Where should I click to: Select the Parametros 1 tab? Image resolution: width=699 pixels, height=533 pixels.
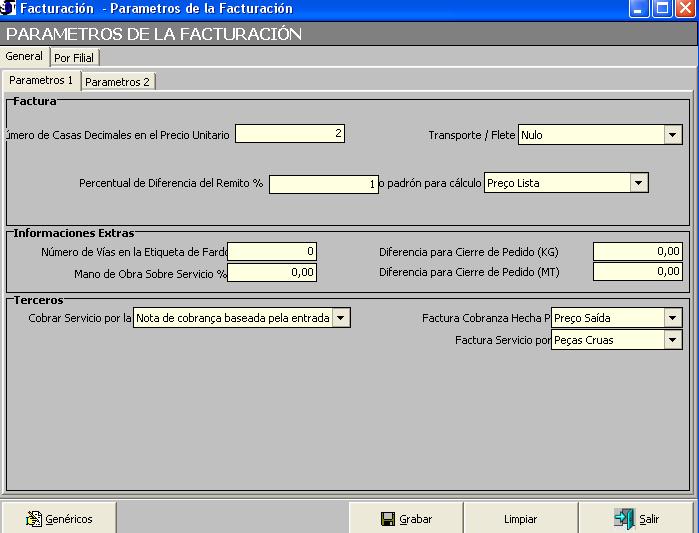tap(41, 80)
